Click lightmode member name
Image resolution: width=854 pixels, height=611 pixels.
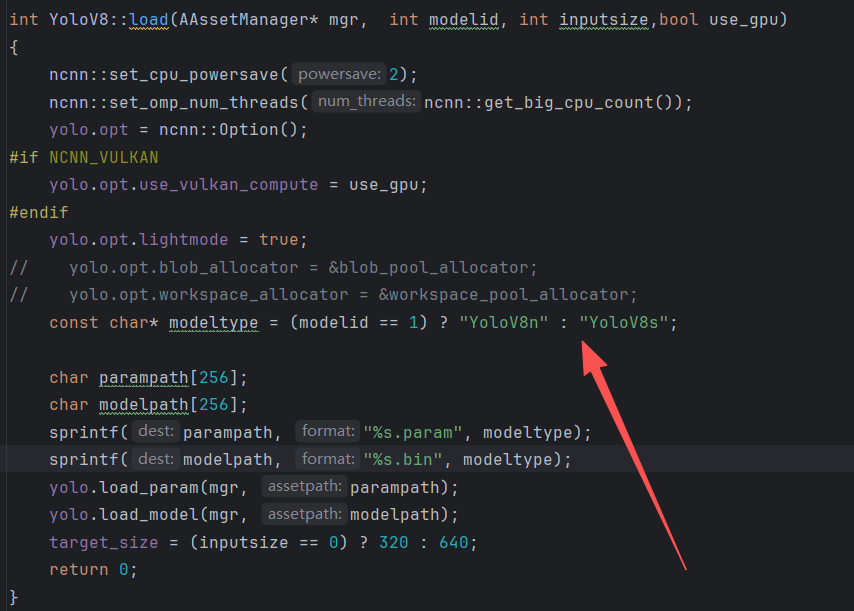click(x=184, y=240)
